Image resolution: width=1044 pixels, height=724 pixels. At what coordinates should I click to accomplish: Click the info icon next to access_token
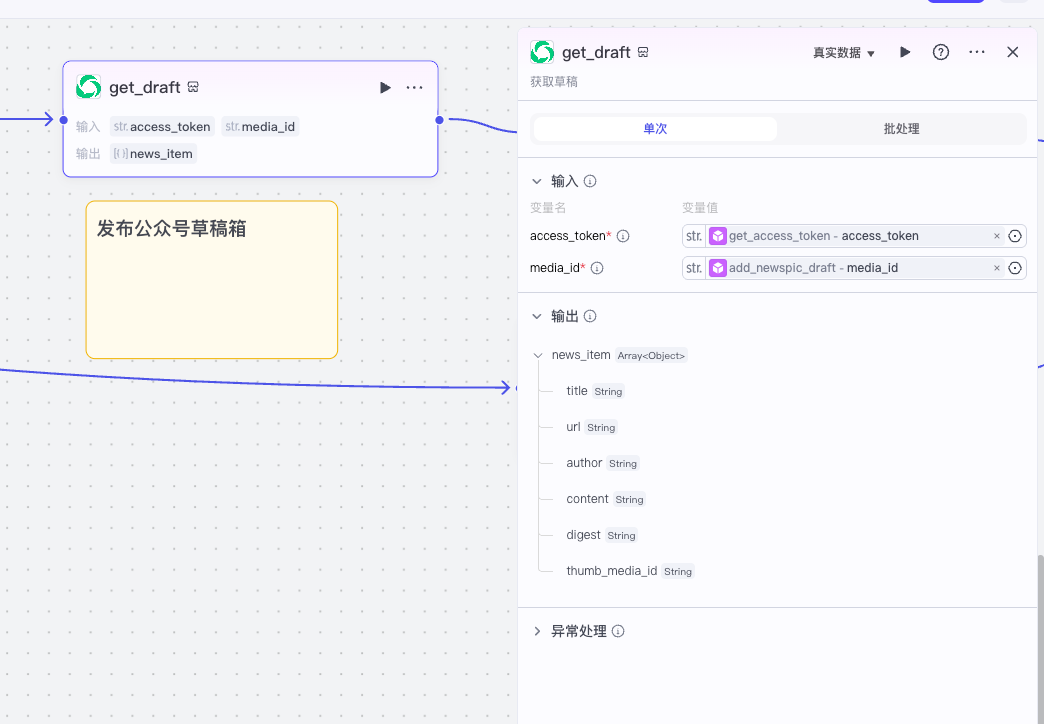623,236
